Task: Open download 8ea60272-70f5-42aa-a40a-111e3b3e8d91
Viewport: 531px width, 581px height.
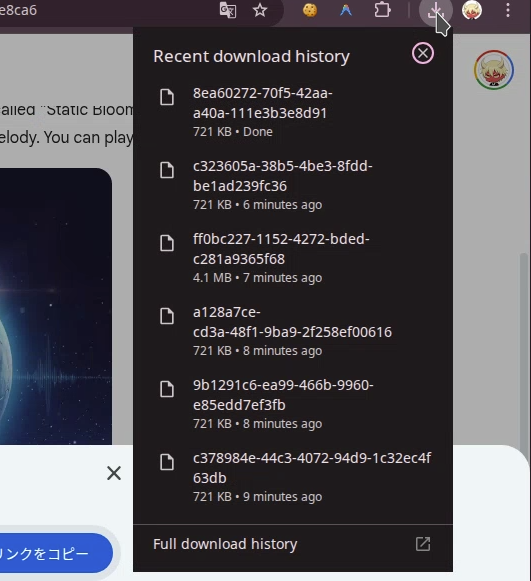Action: 293,112
